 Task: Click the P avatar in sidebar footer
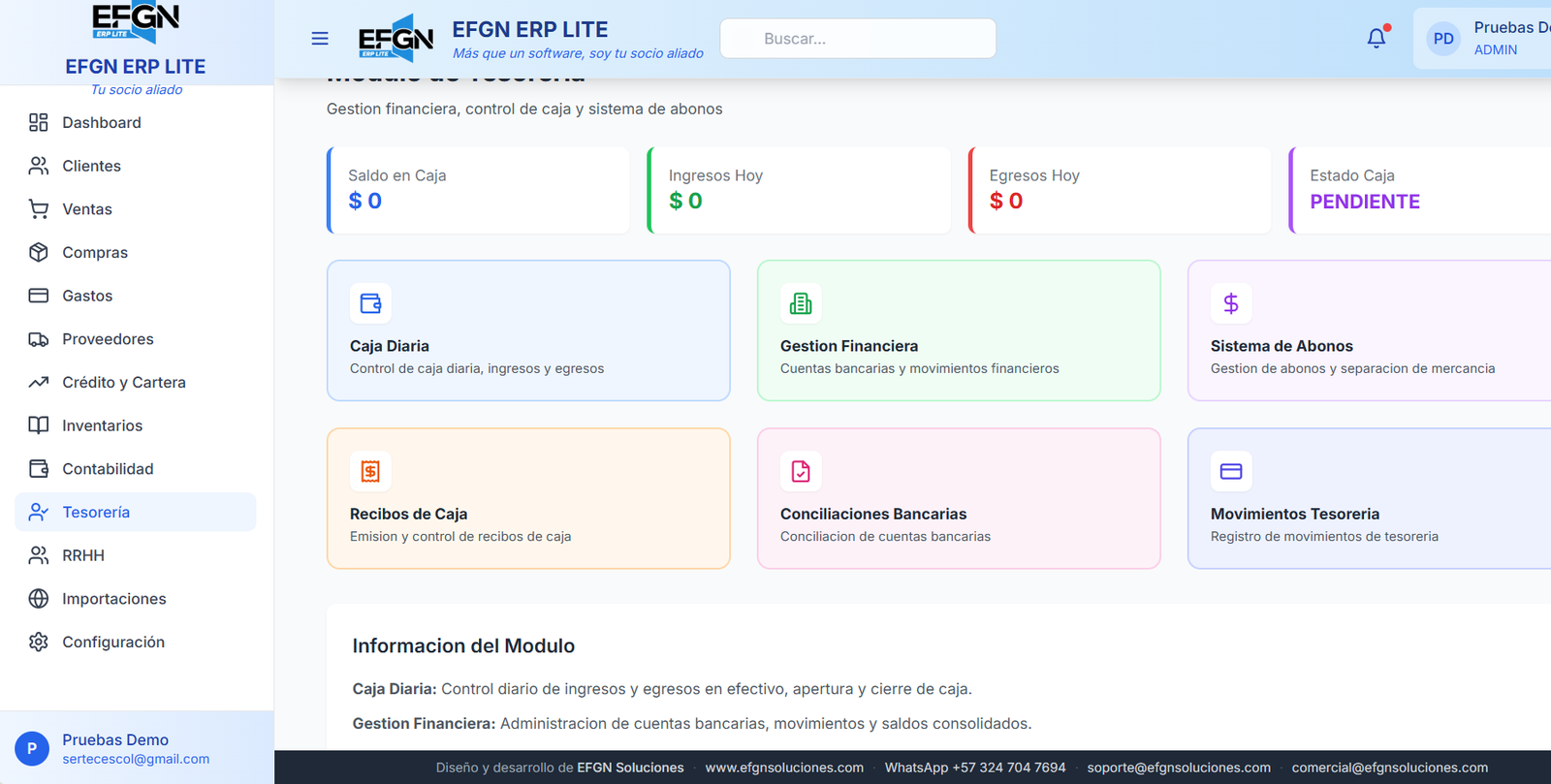click(32, 748)
